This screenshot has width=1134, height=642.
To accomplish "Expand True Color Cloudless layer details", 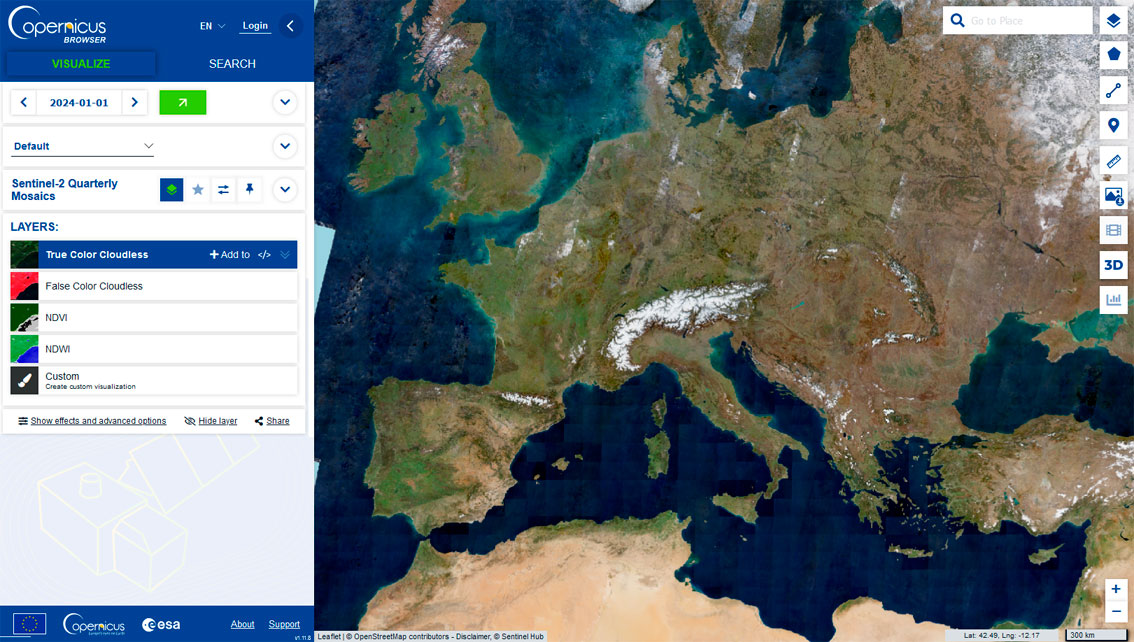I will click(285, 254).
